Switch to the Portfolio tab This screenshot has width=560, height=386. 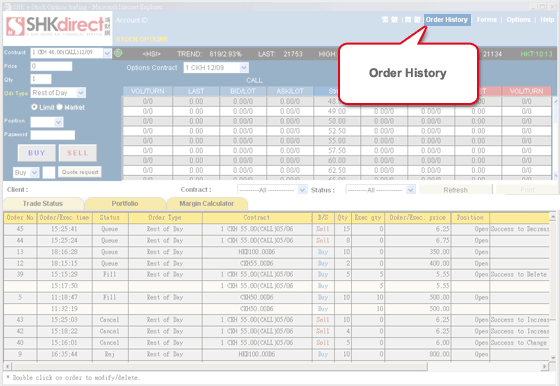125,204
